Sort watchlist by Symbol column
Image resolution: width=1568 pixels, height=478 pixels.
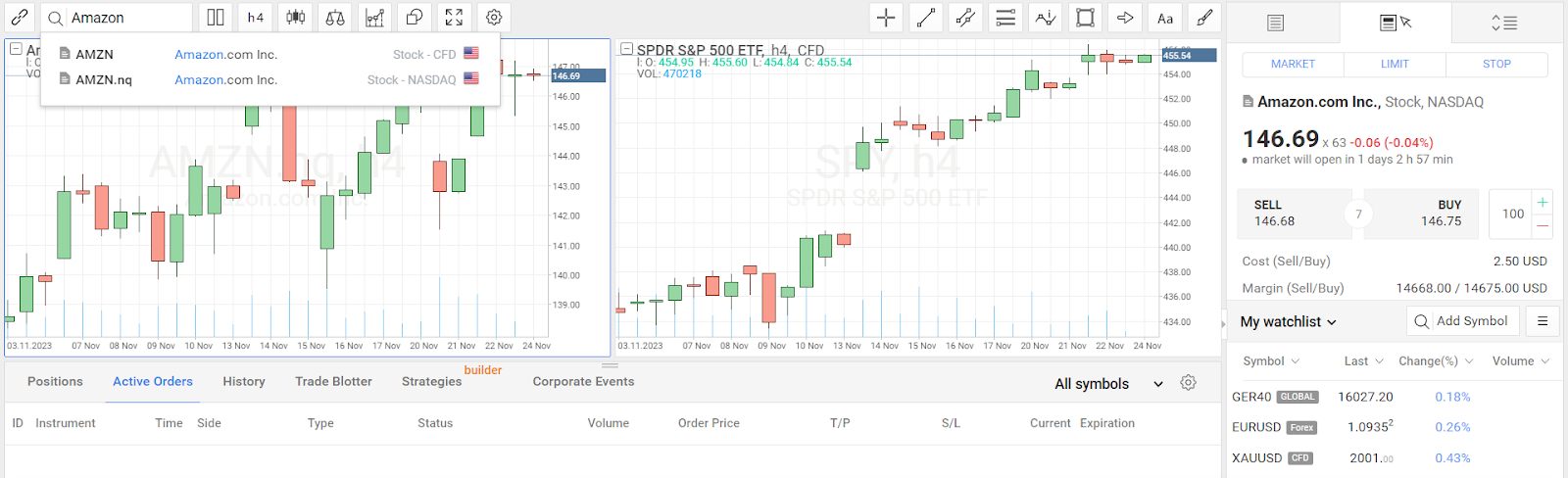coord(1271,361)
